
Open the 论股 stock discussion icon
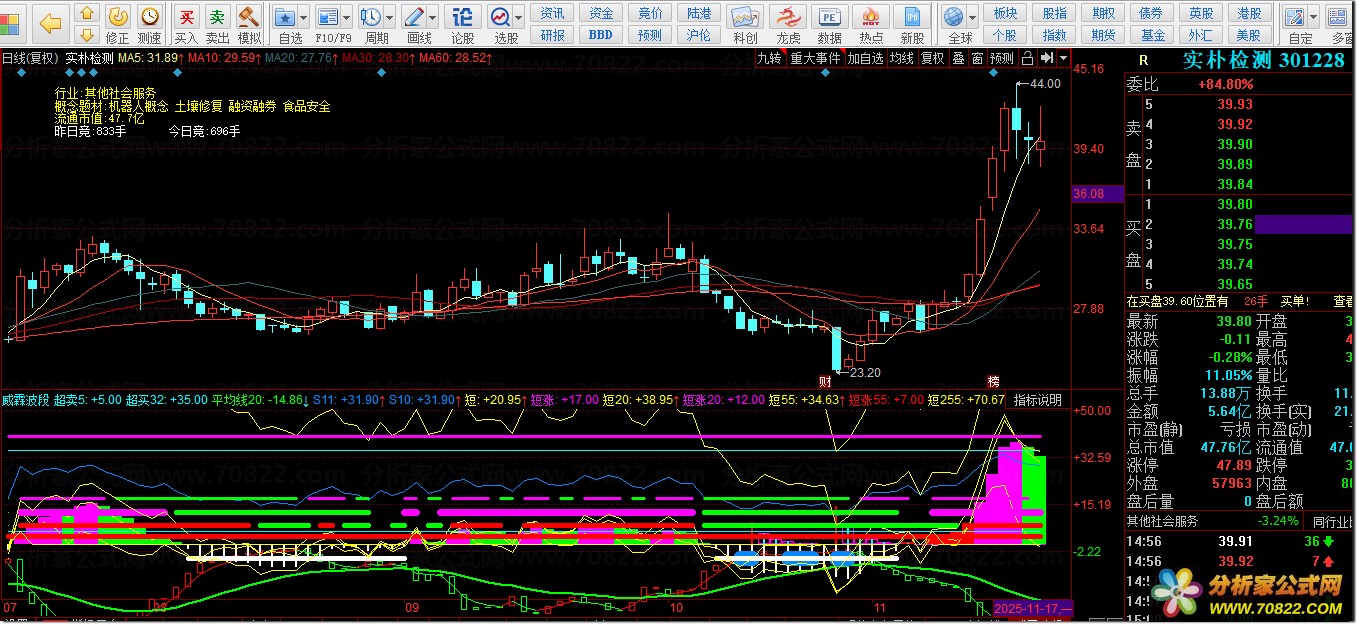462,24
